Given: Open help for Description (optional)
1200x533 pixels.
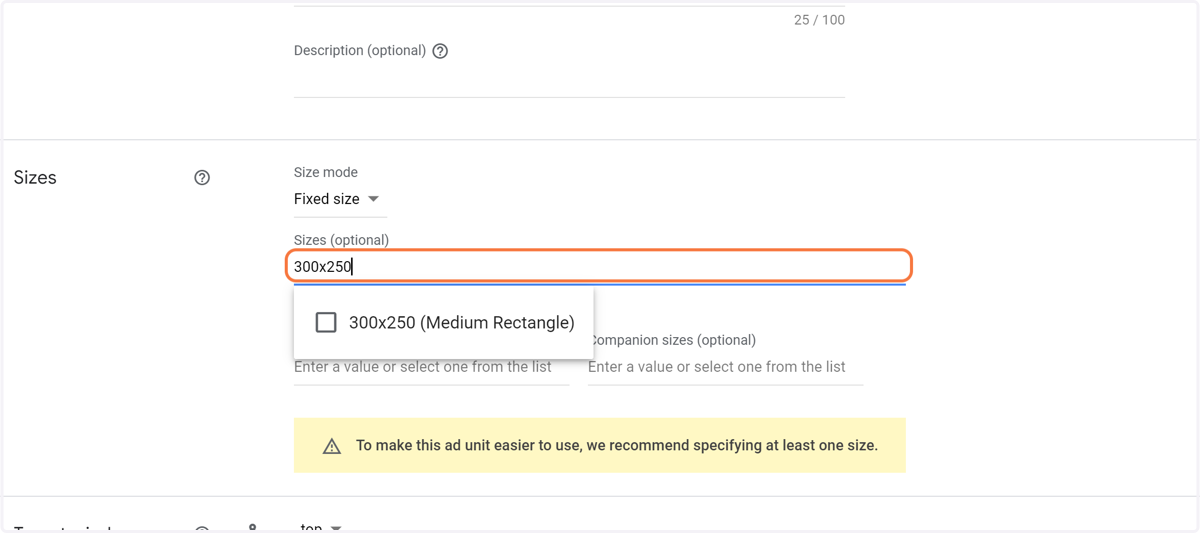Looking at the screenshot, I should [440, 51].
